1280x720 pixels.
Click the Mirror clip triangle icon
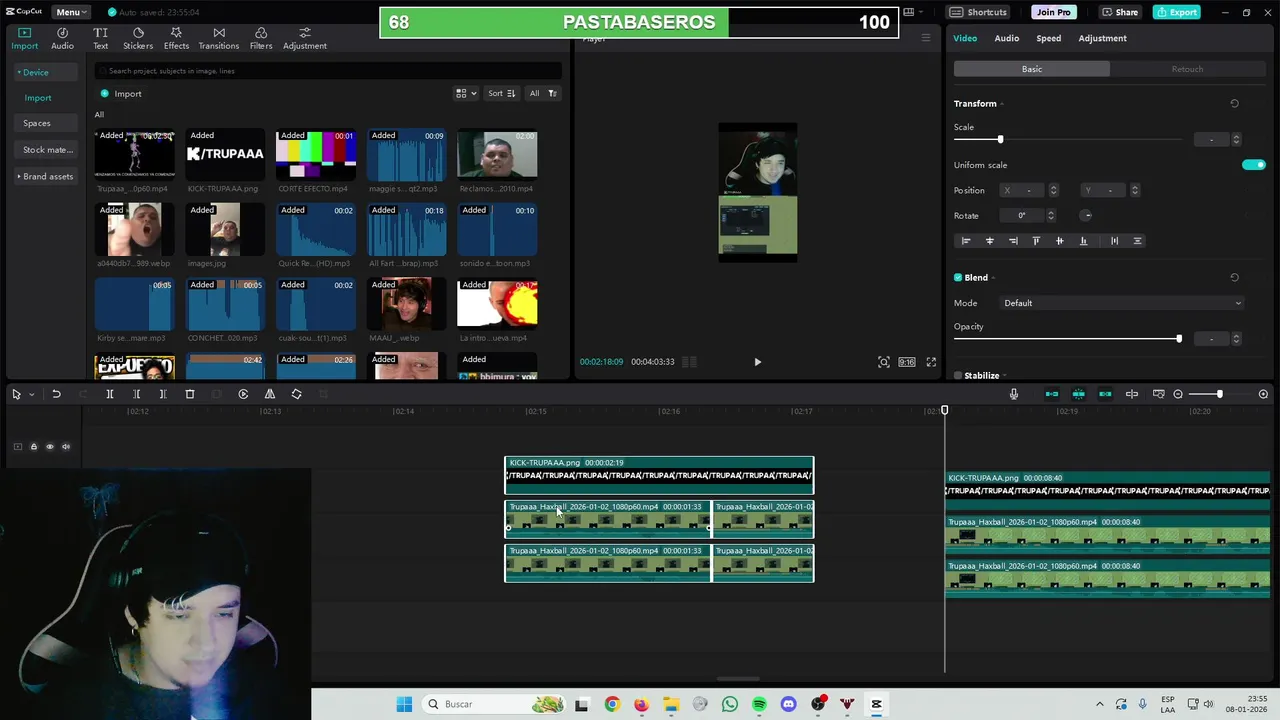[x=270, y=394]
